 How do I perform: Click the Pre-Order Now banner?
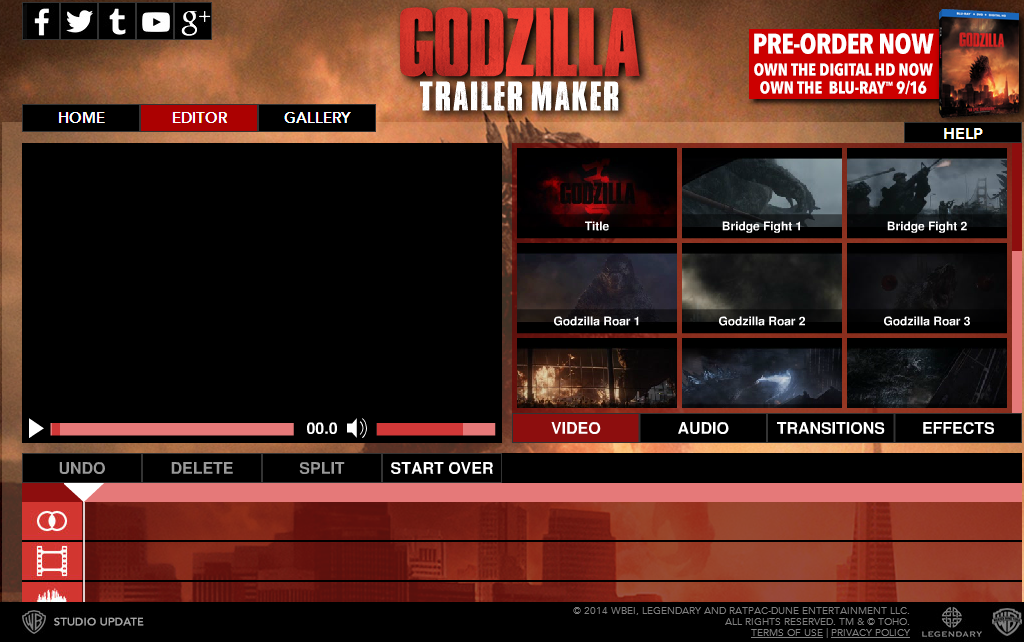click(x=843, y=64)
